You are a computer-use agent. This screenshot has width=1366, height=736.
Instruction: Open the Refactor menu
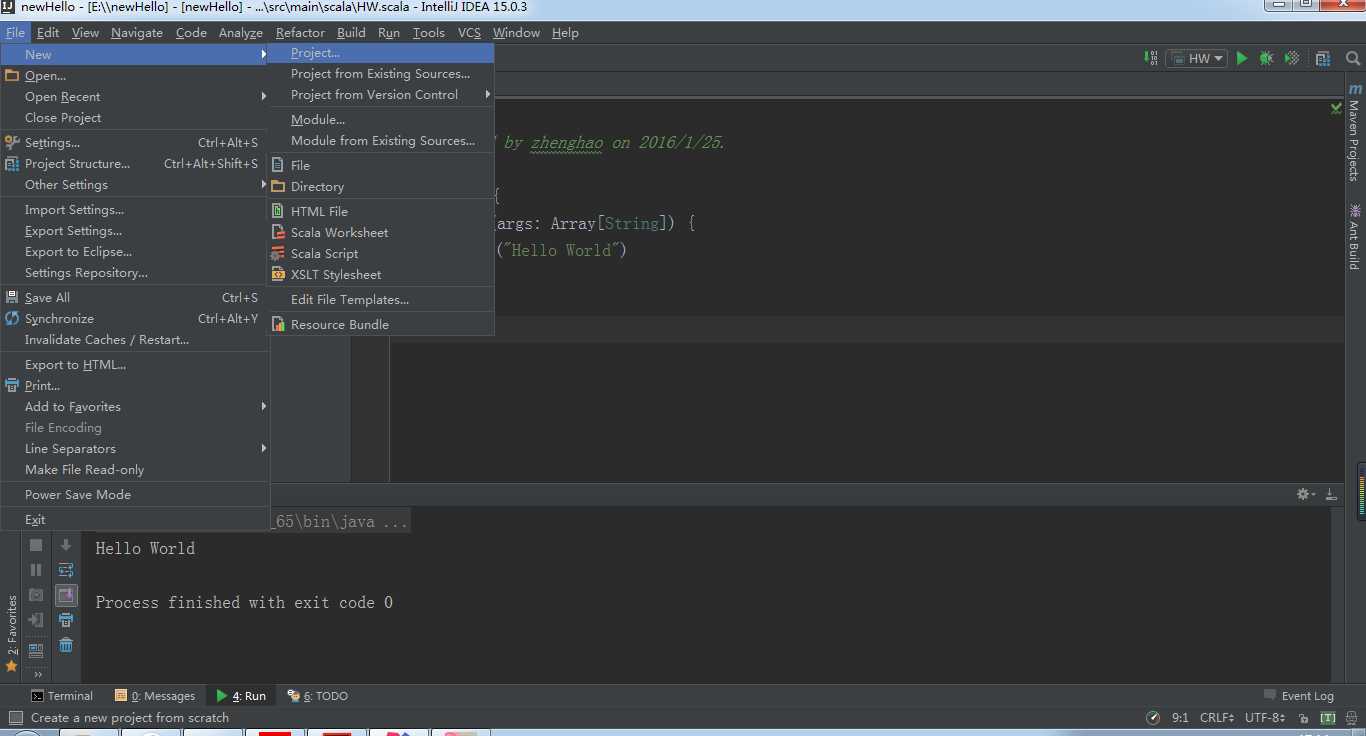click(300, 33)
